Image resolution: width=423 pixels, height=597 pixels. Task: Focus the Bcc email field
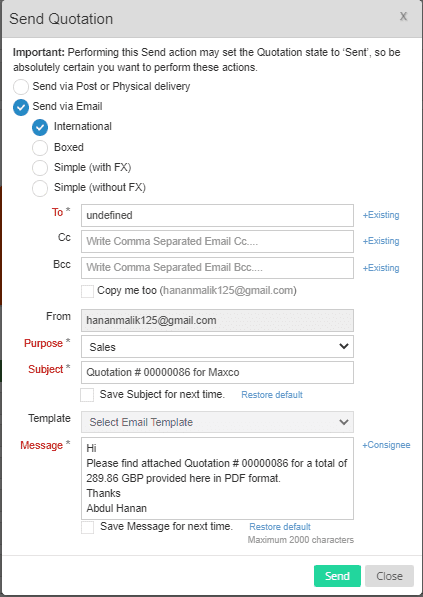pos(217,268)
